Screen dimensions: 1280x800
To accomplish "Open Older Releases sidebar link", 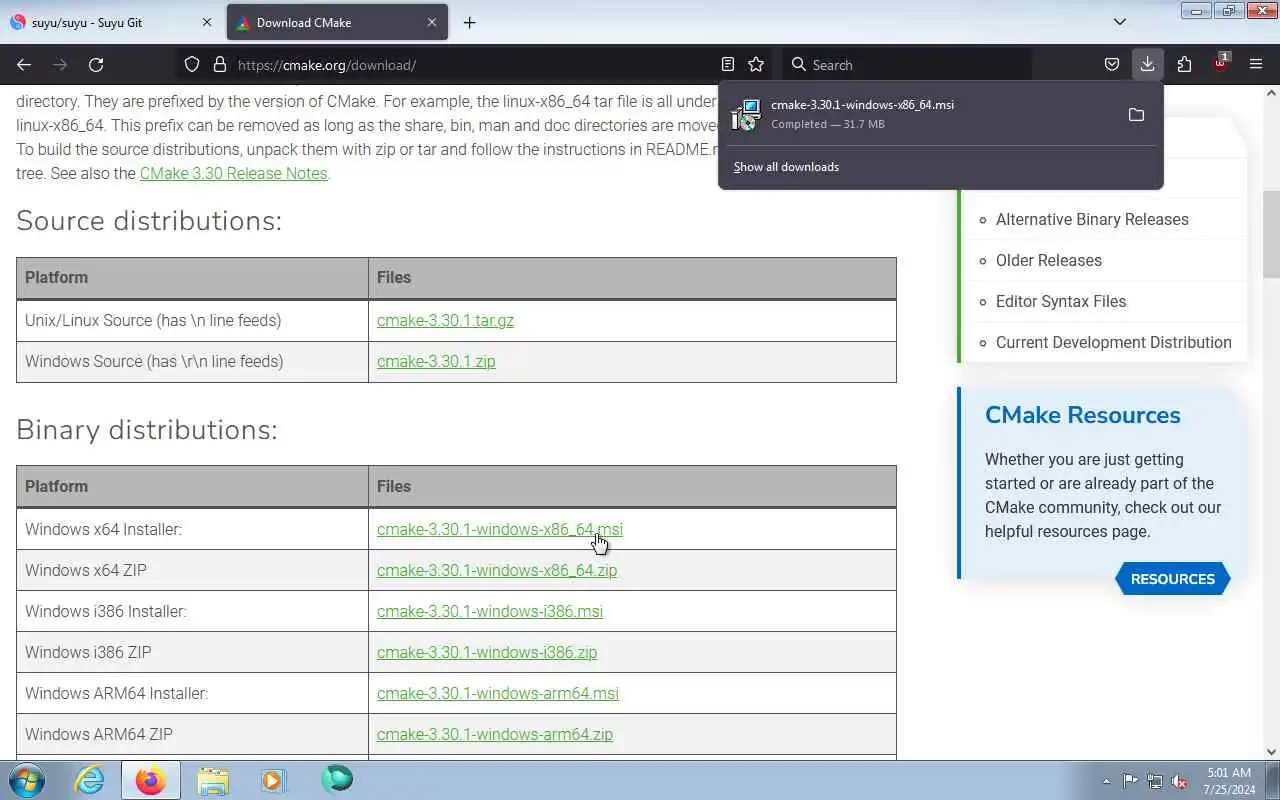I will click(1048, 260).
